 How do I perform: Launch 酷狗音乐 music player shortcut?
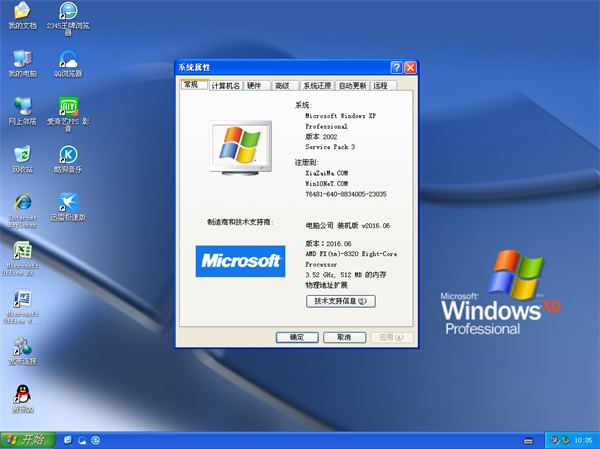pyautogui.click(x=68, y=154)
